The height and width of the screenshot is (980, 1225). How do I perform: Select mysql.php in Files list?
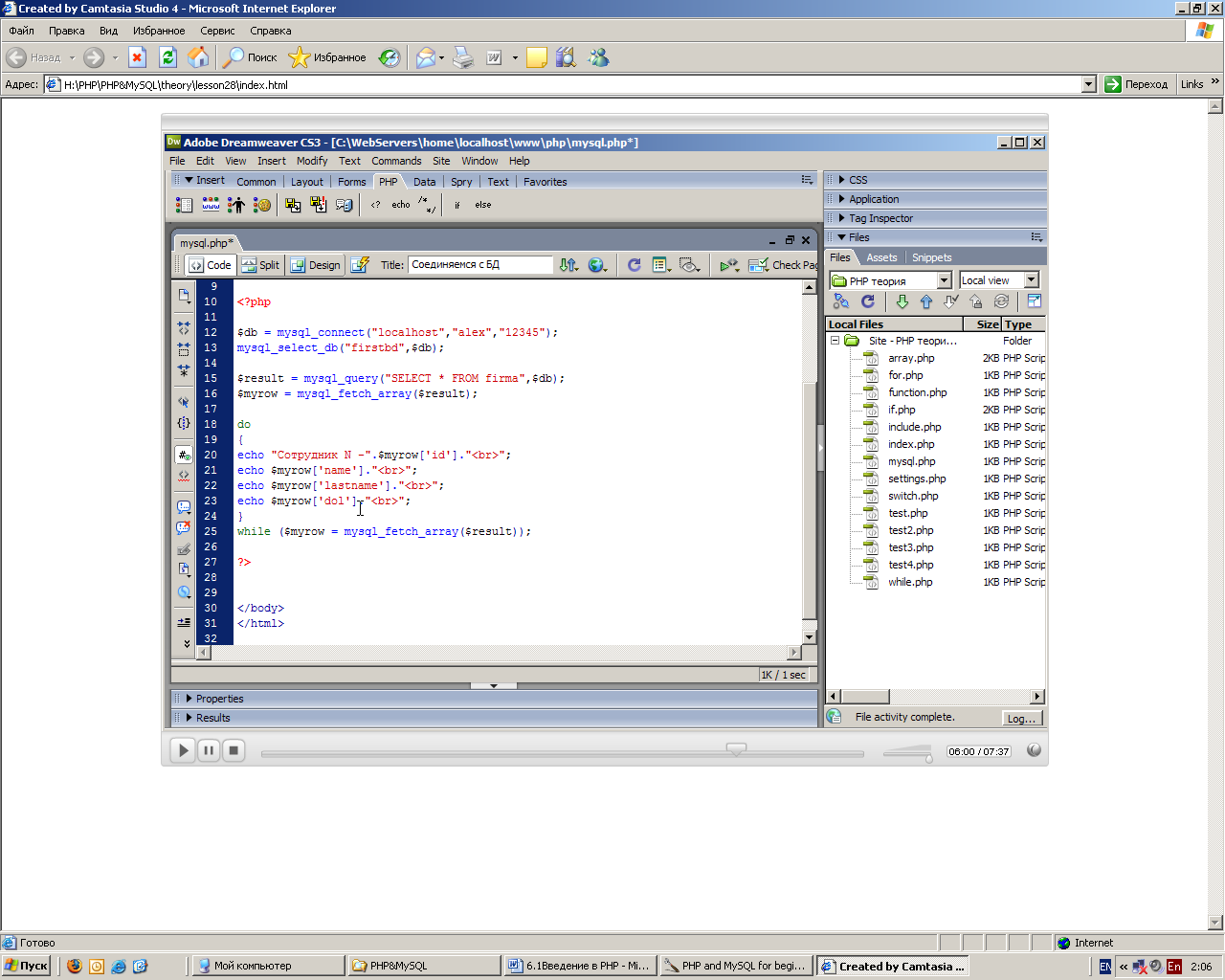click(911, 461)
